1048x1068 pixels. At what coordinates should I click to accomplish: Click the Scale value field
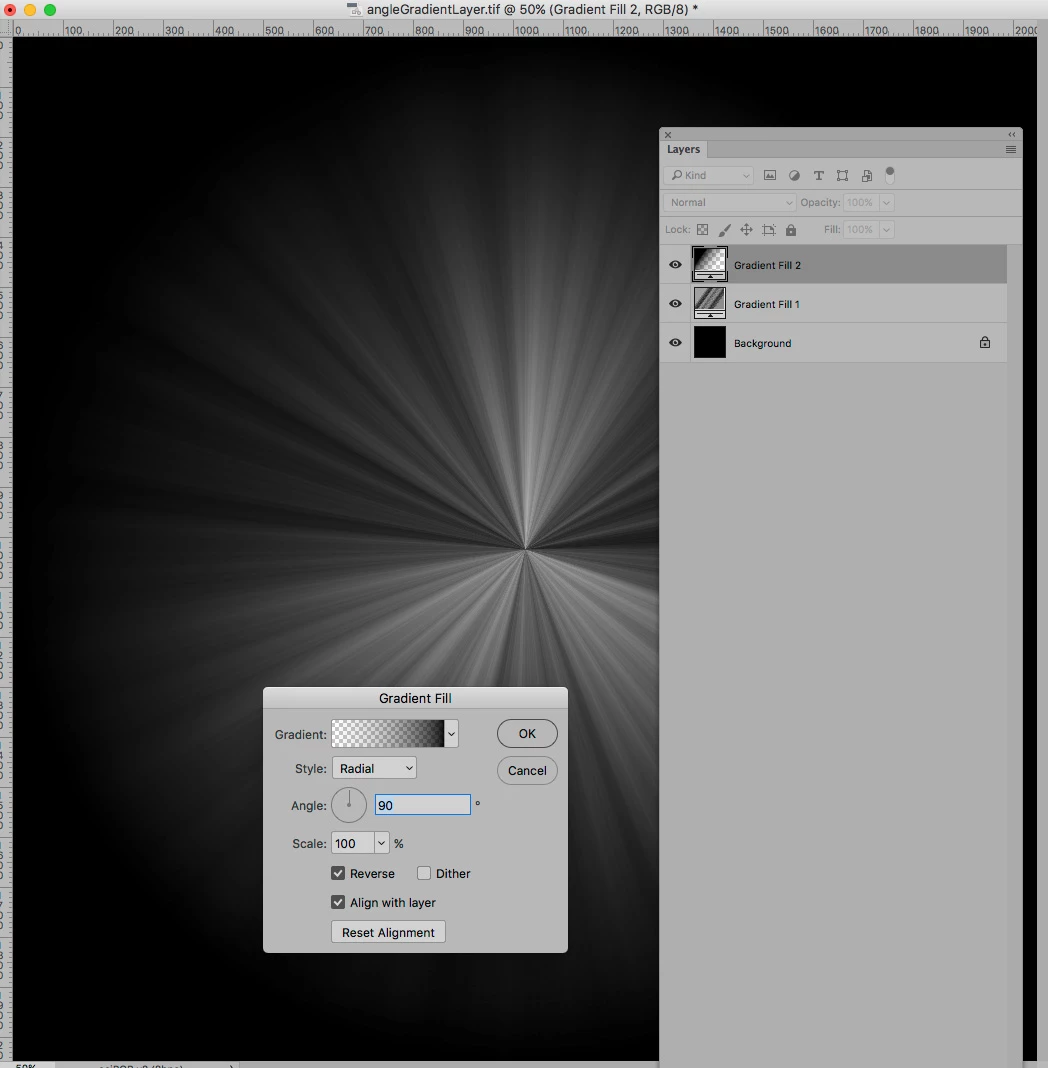(x=353, y=843)
